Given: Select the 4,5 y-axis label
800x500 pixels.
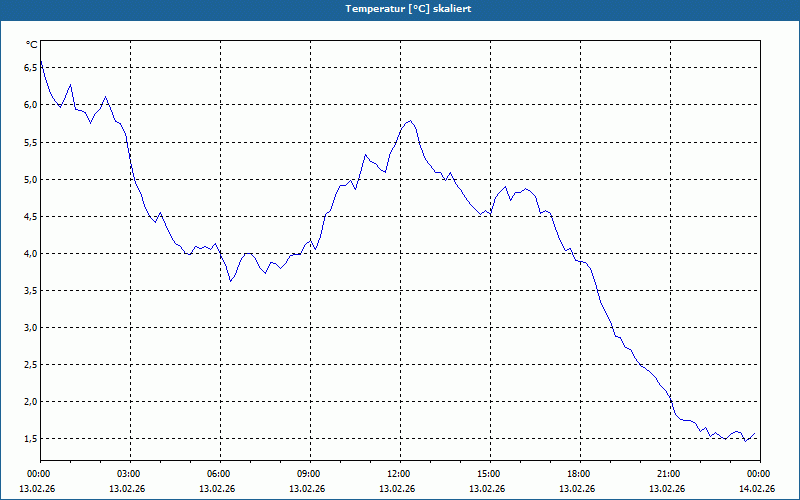Looking at the screenshot, I should [31, 216].
